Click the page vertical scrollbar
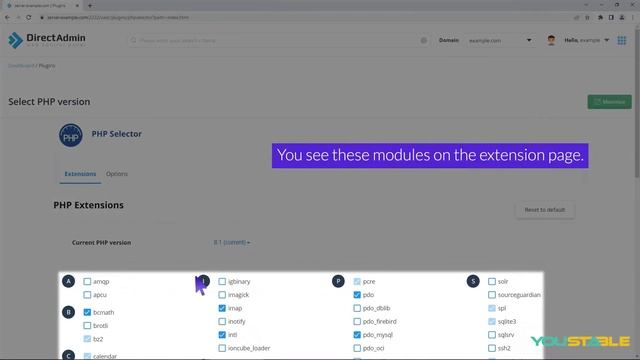The image size is (640, 360). (637, 102)
